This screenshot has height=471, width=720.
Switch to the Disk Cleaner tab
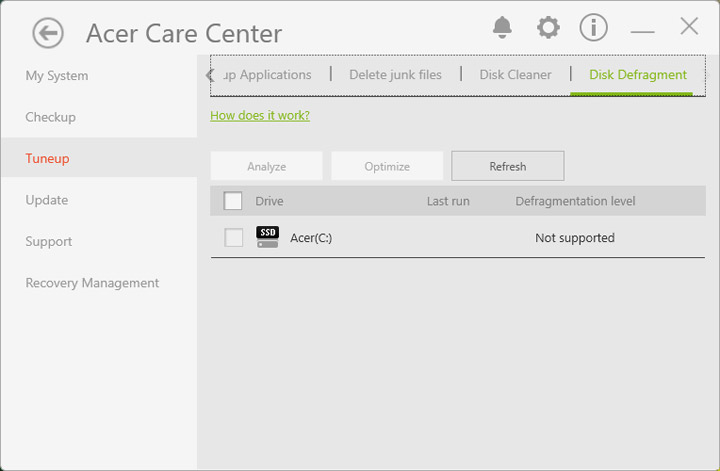[x=515, y=75]
